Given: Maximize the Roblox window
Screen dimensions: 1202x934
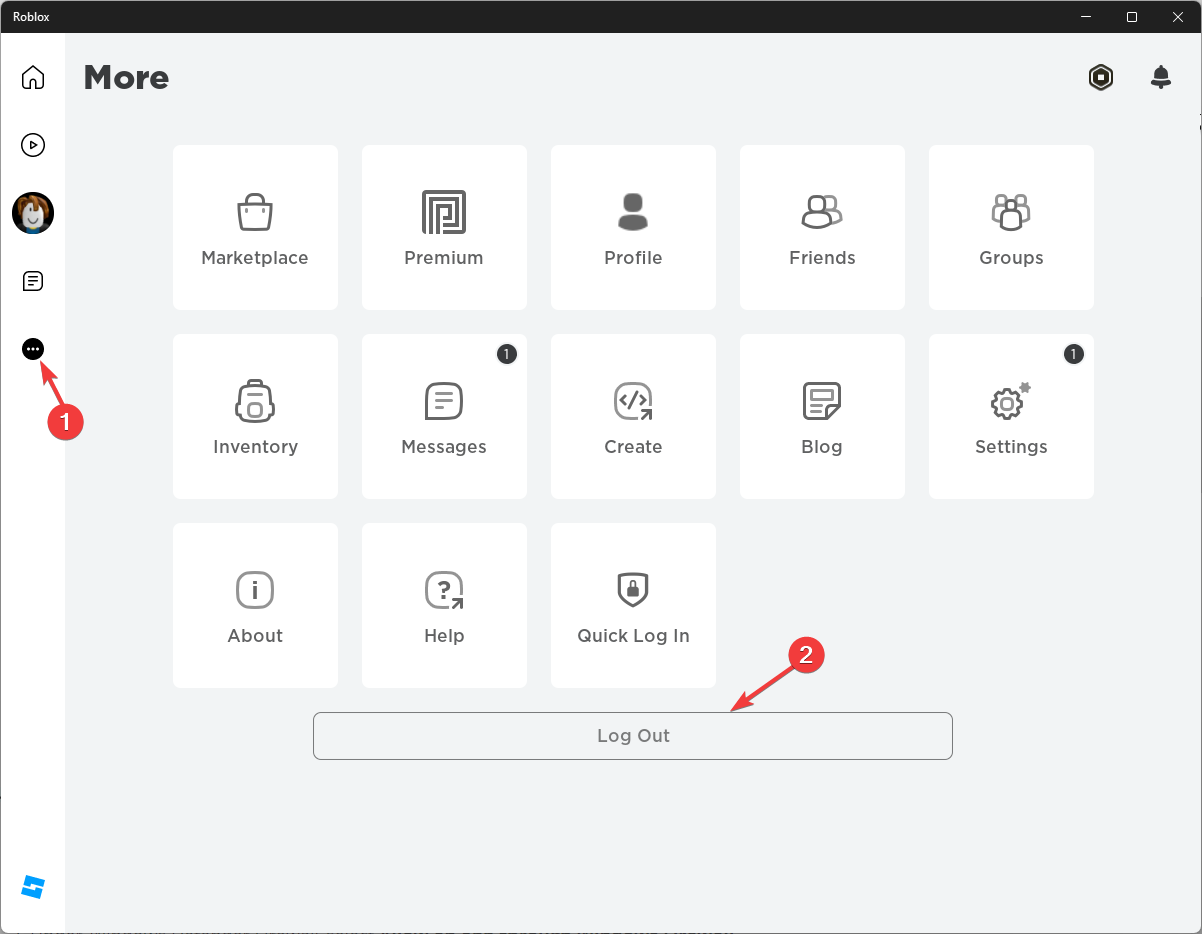Looking at the screenshot, I should 1132,16.
